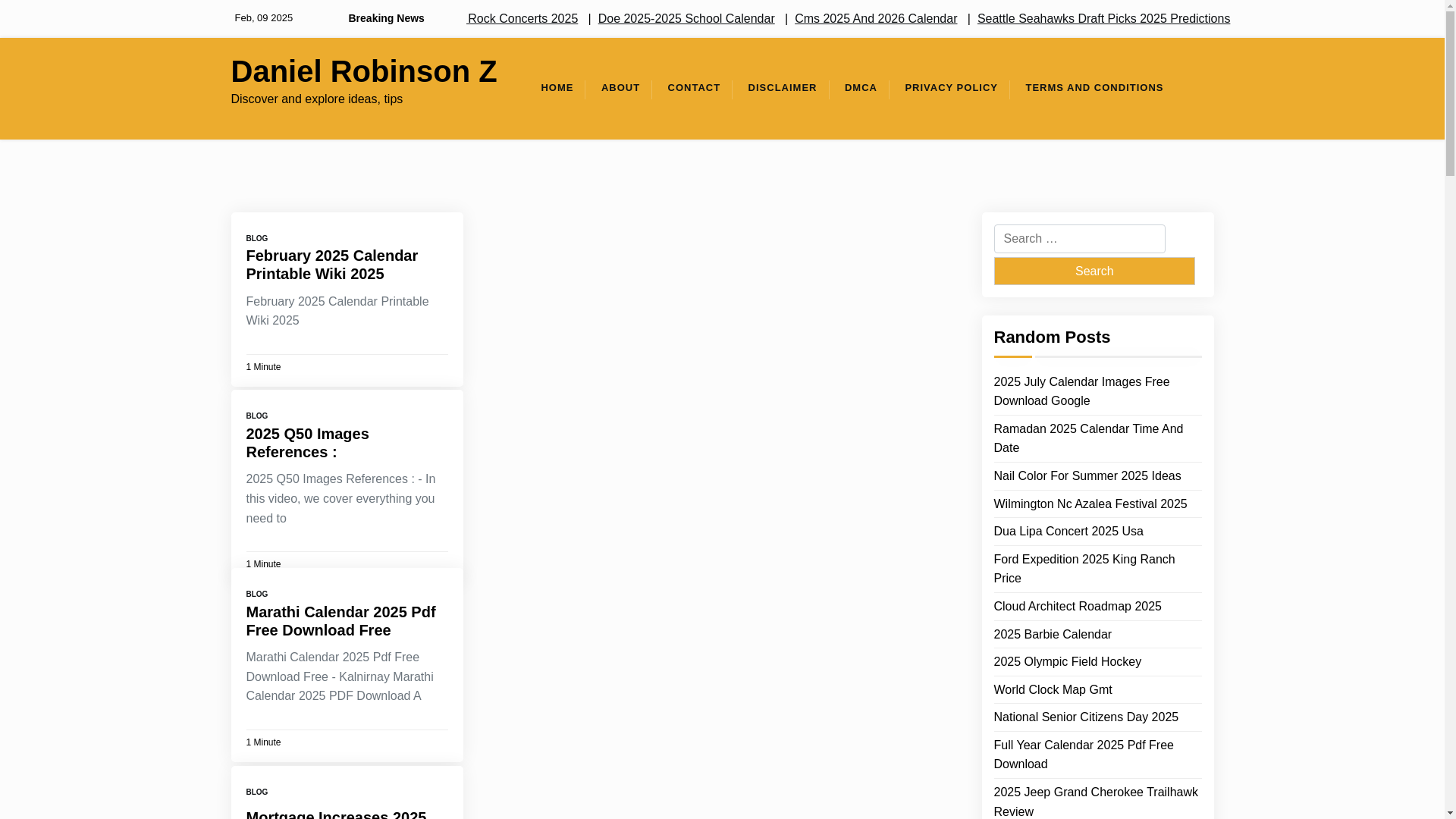The width and height of the screenshot is (1456, 819).
Task: Open 2025 Jeep Grand Cherokee Trailhawk Review
Action: [1095, 802]
